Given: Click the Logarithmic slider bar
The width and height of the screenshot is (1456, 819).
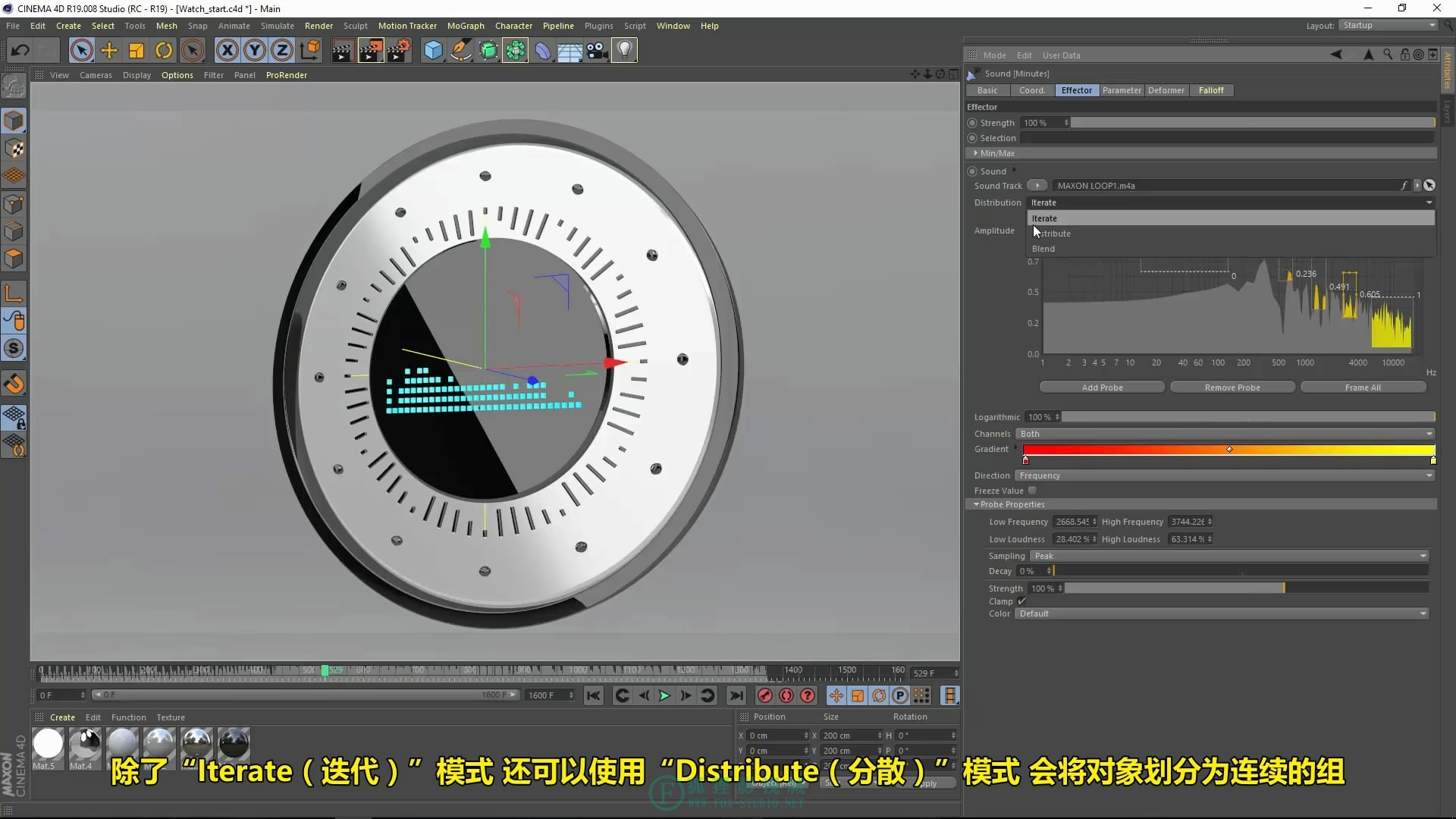Looking at the screenshot, I should [1248, 417].
